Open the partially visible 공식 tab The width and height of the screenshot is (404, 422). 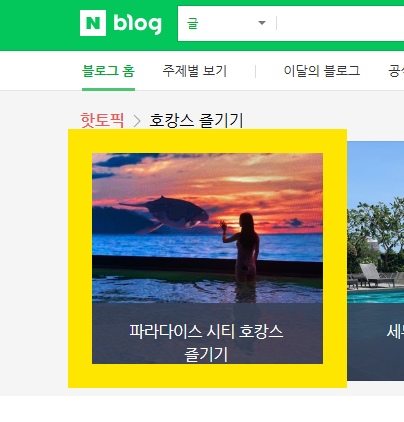point(396,71)
